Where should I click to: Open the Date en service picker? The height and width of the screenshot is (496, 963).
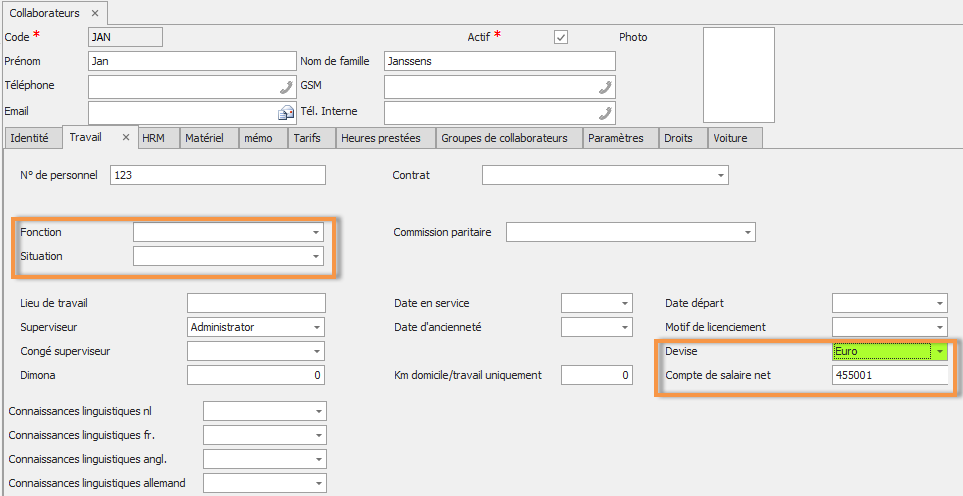pos(625,304)
